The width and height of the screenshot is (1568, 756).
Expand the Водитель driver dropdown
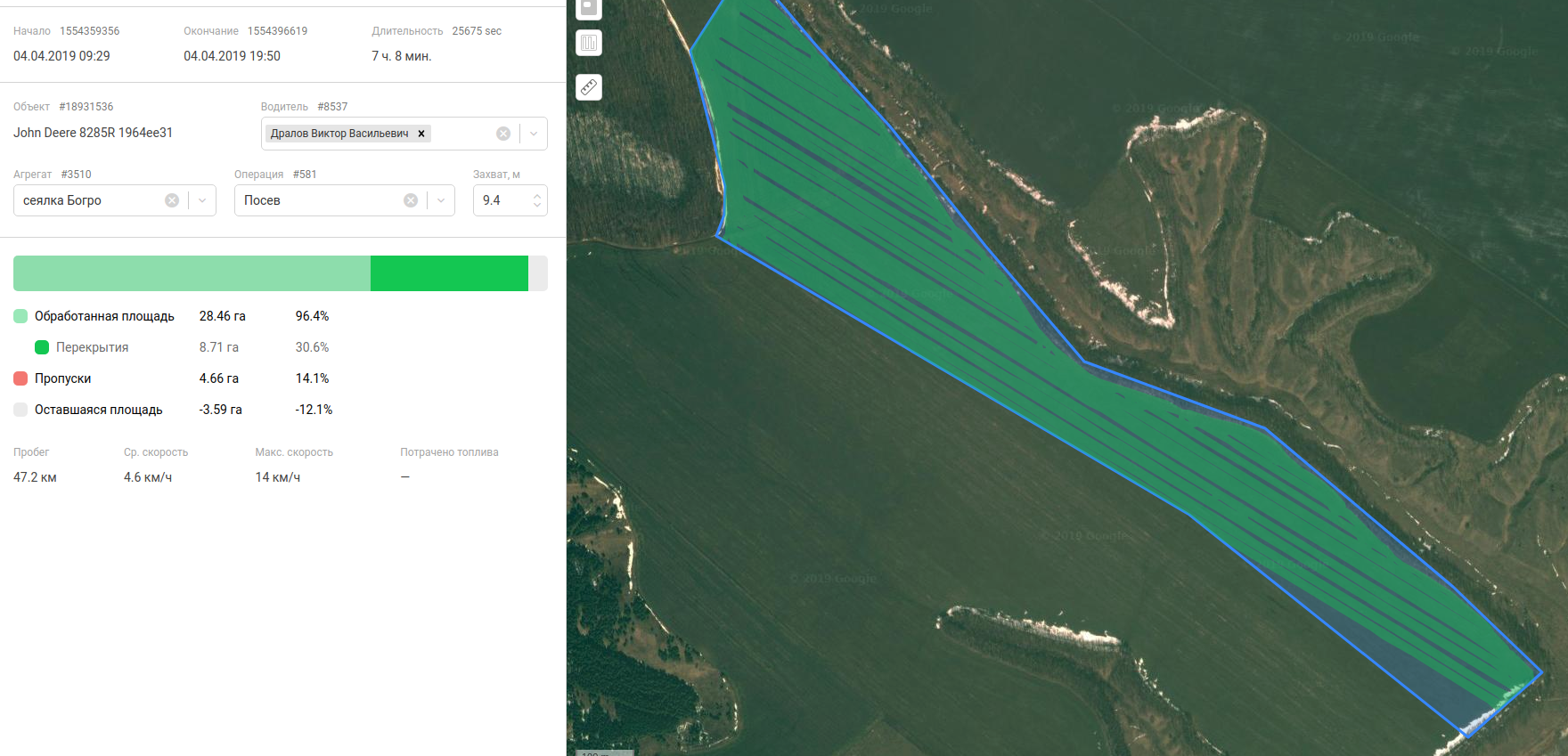534,134
